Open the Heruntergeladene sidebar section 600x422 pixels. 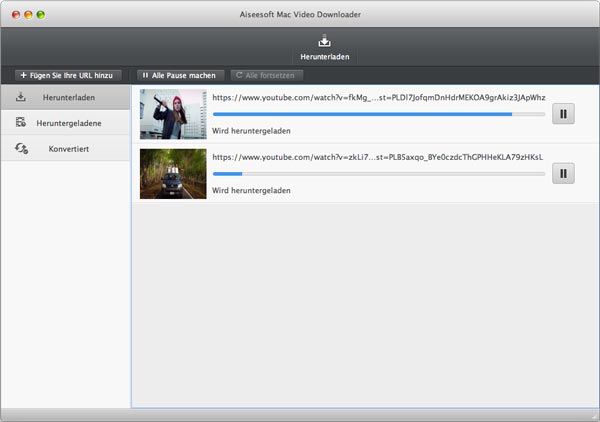coord(65,123)
